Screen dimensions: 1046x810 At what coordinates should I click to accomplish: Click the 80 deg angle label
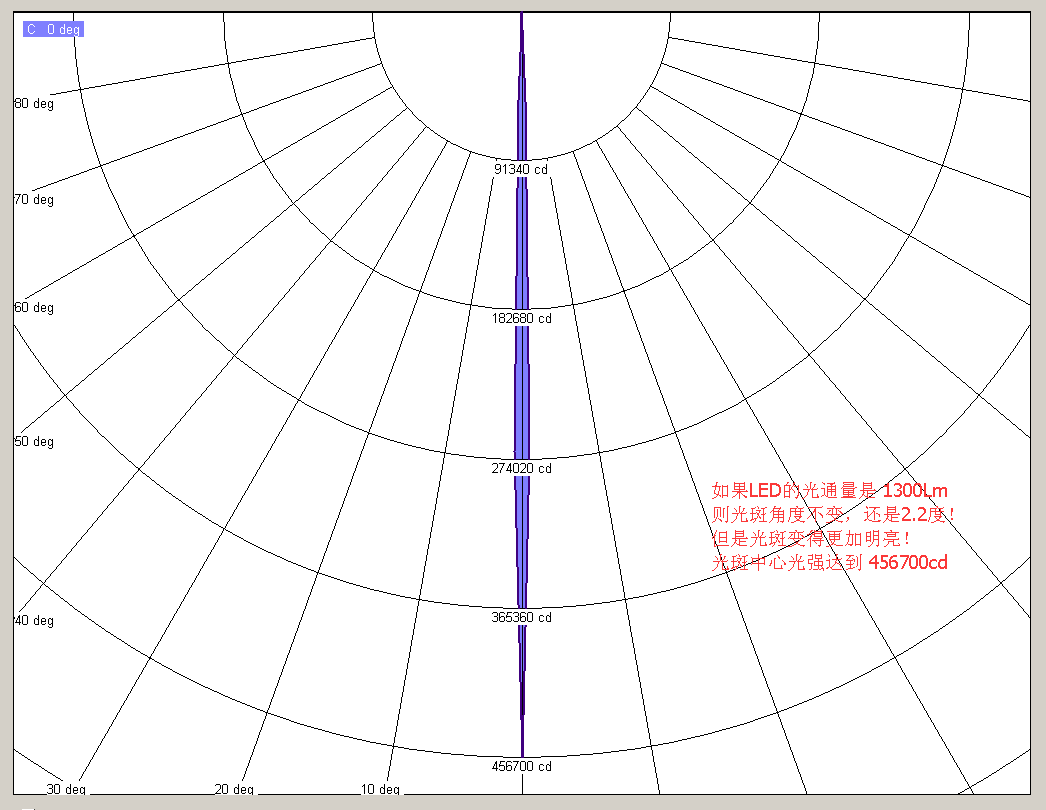click(34, 103)
